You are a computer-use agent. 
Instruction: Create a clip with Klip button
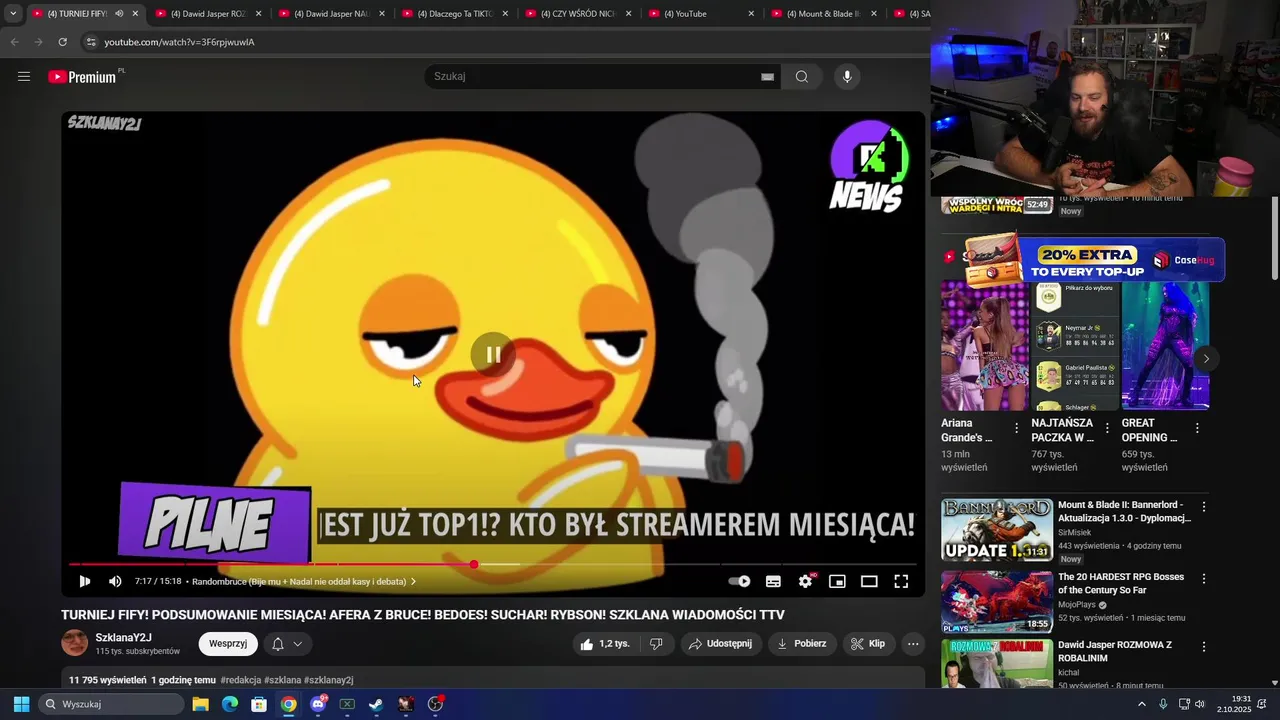867,644
